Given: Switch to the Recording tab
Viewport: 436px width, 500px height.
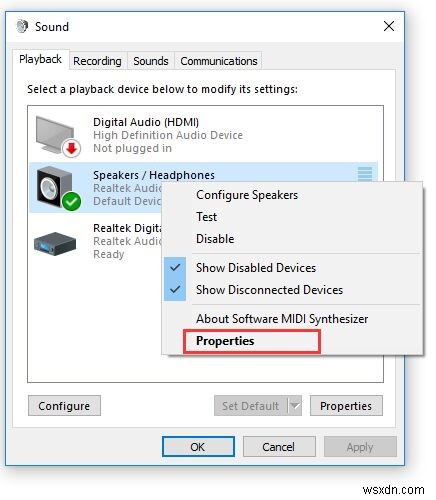Looking at the screenshot, I should pos(97,61).
